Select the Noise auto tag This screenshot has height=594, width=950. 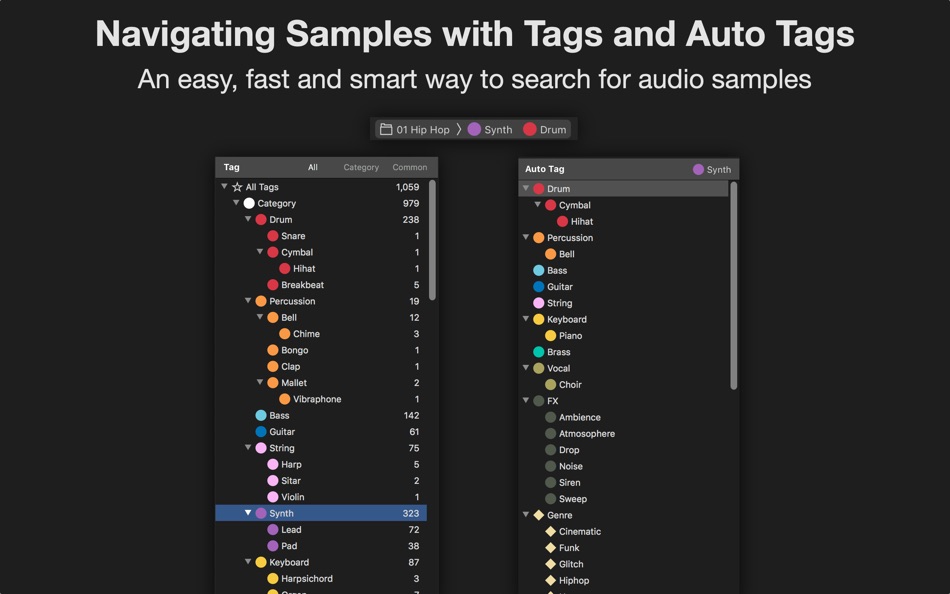[623, 467]
